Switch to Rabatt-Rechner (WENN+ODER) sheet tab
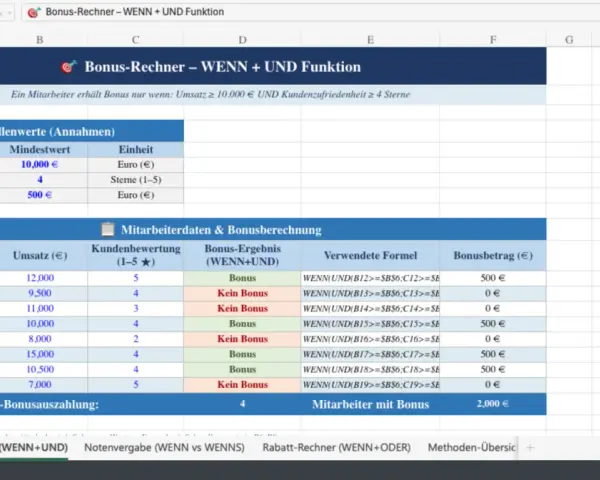600x480 pixels. coord(336,447)
